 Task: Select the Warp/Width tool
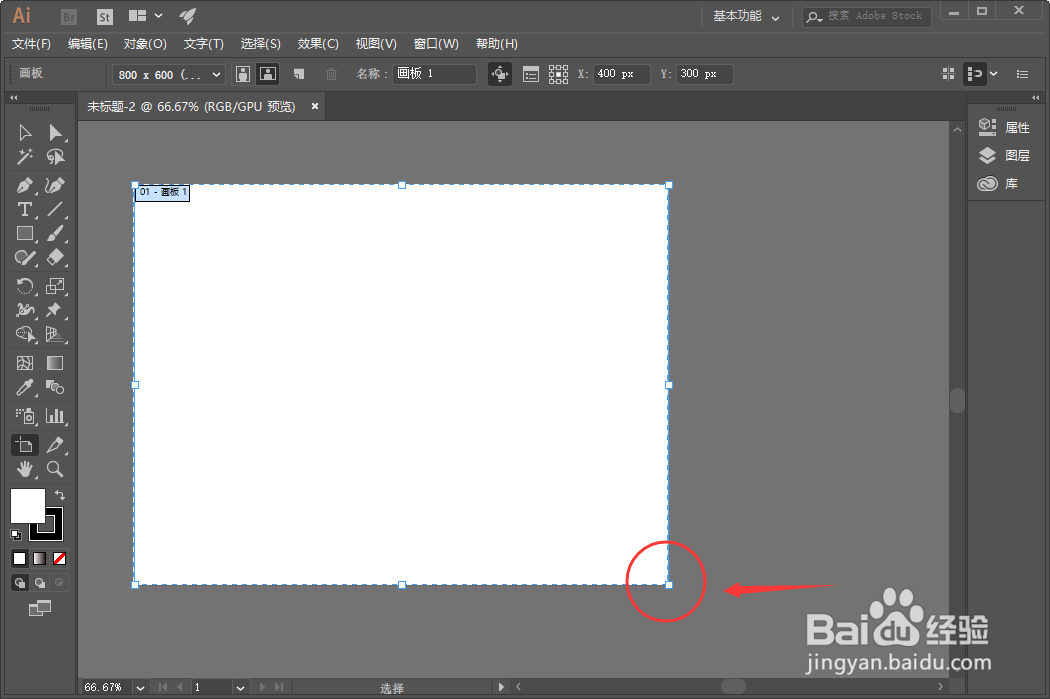pos(25,309)
